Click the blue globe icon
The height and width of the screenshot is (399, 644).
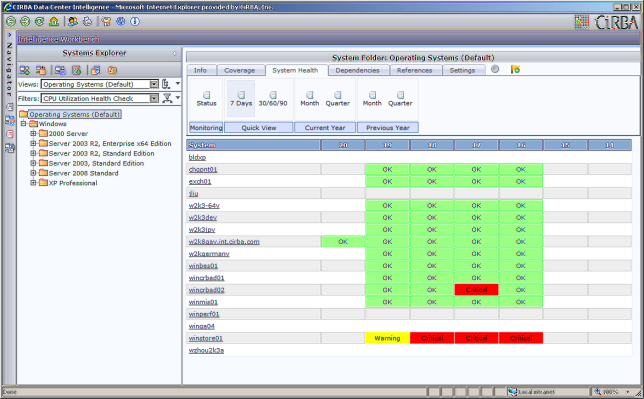pyautogui.click(x=120, y=21)
